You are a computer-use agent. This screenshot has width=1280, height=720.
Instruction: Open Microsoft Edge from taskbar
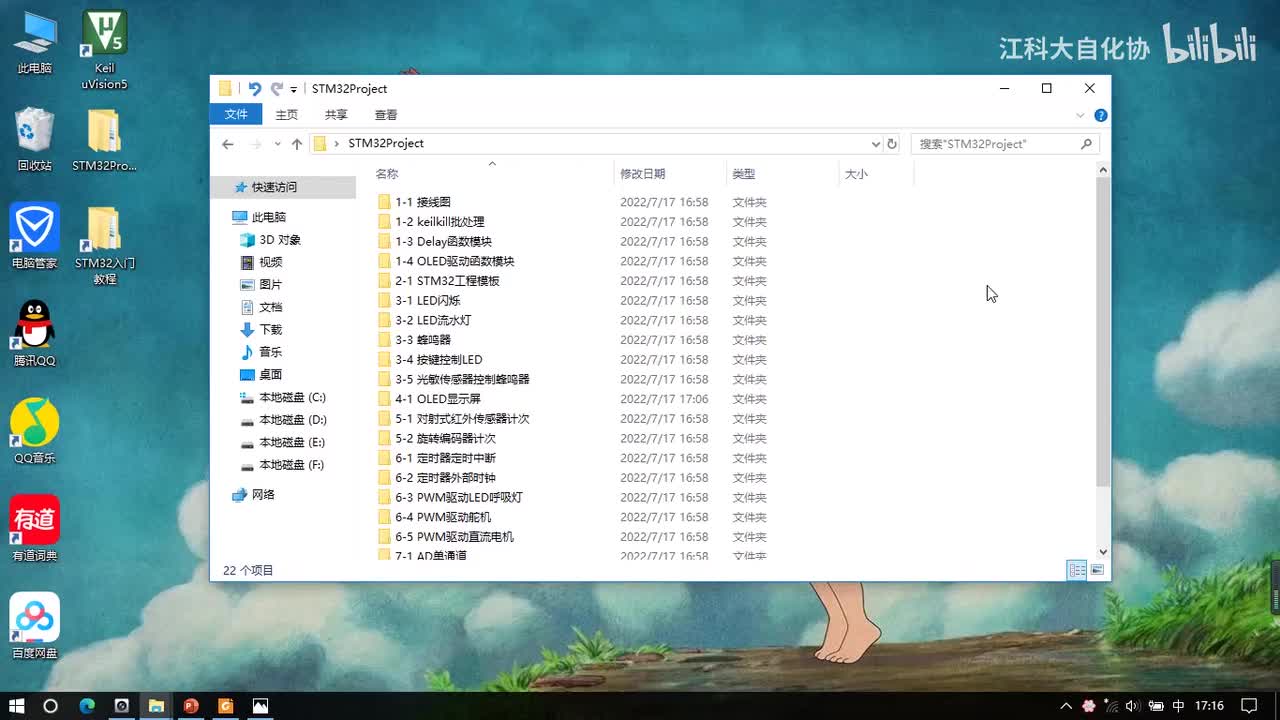(87, 706)
